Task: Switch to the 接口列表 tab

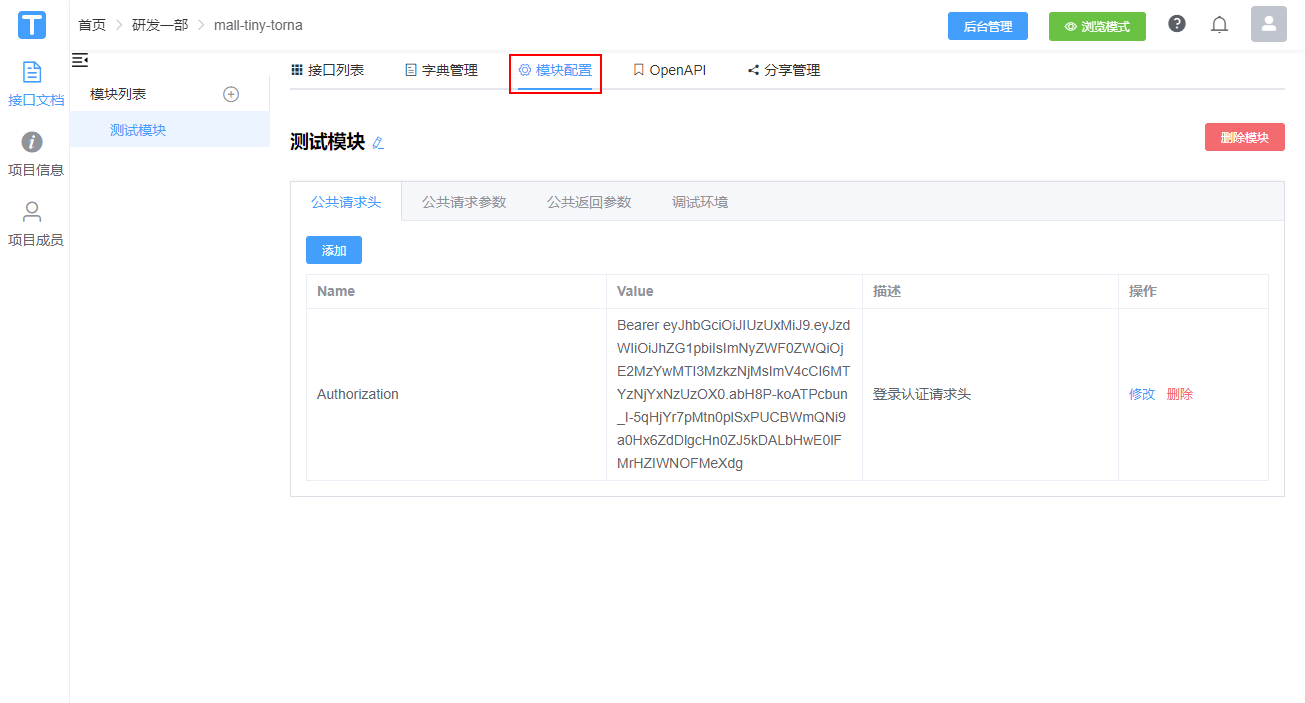Action: click(327, 70)
